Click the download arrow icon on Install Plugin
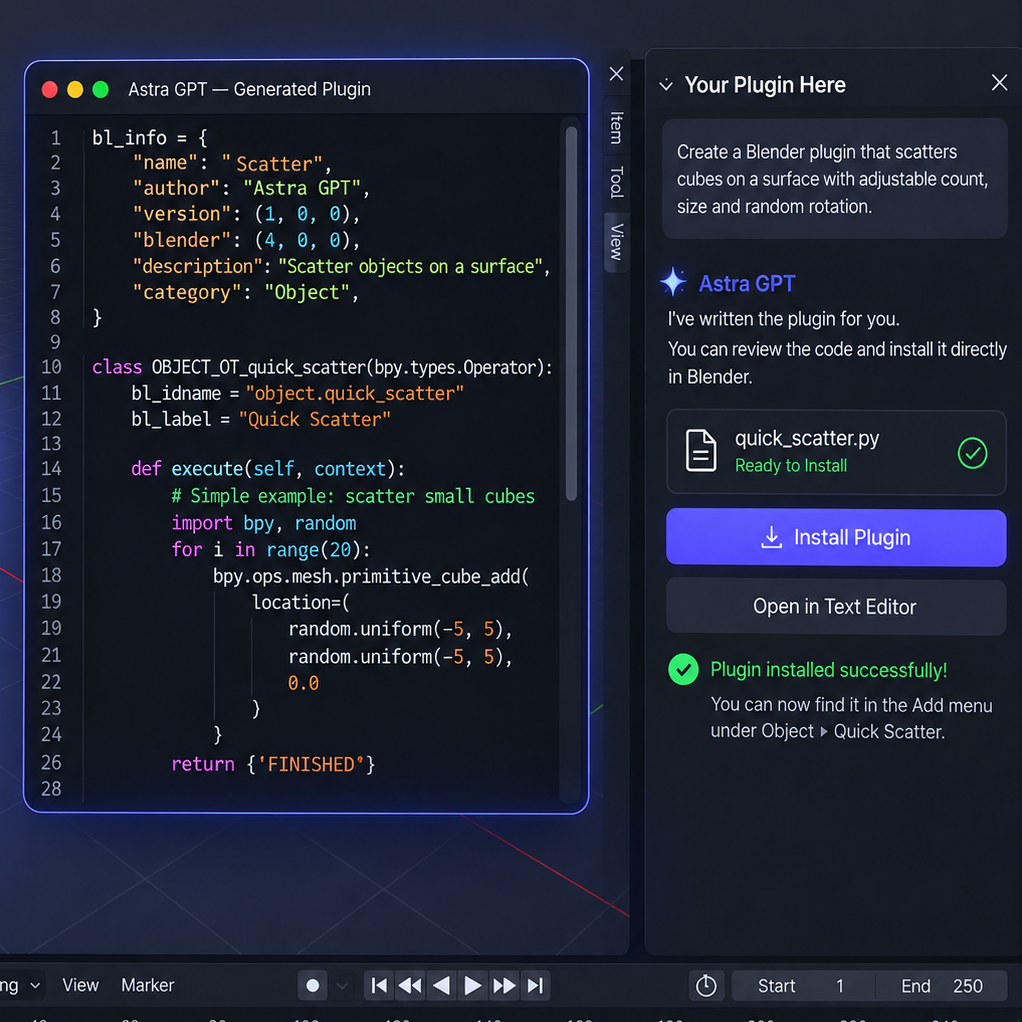The height and width of the screenshot is (1022, 1022). [x=771, y=537]
